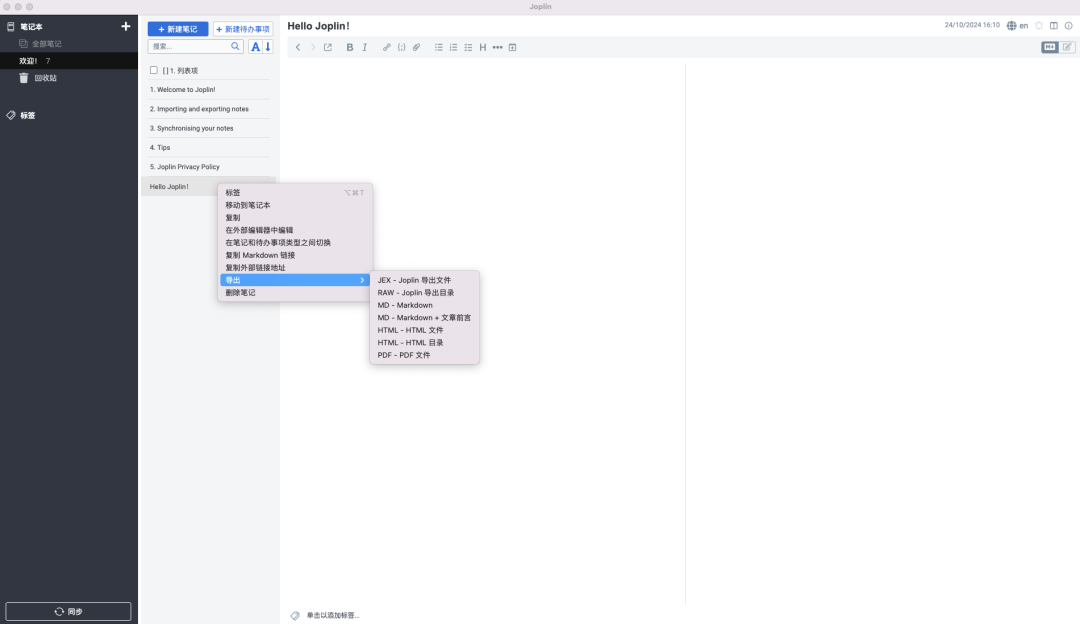
Task: Export as MD - Markdown + 文章前言
Action: (424, 318)
